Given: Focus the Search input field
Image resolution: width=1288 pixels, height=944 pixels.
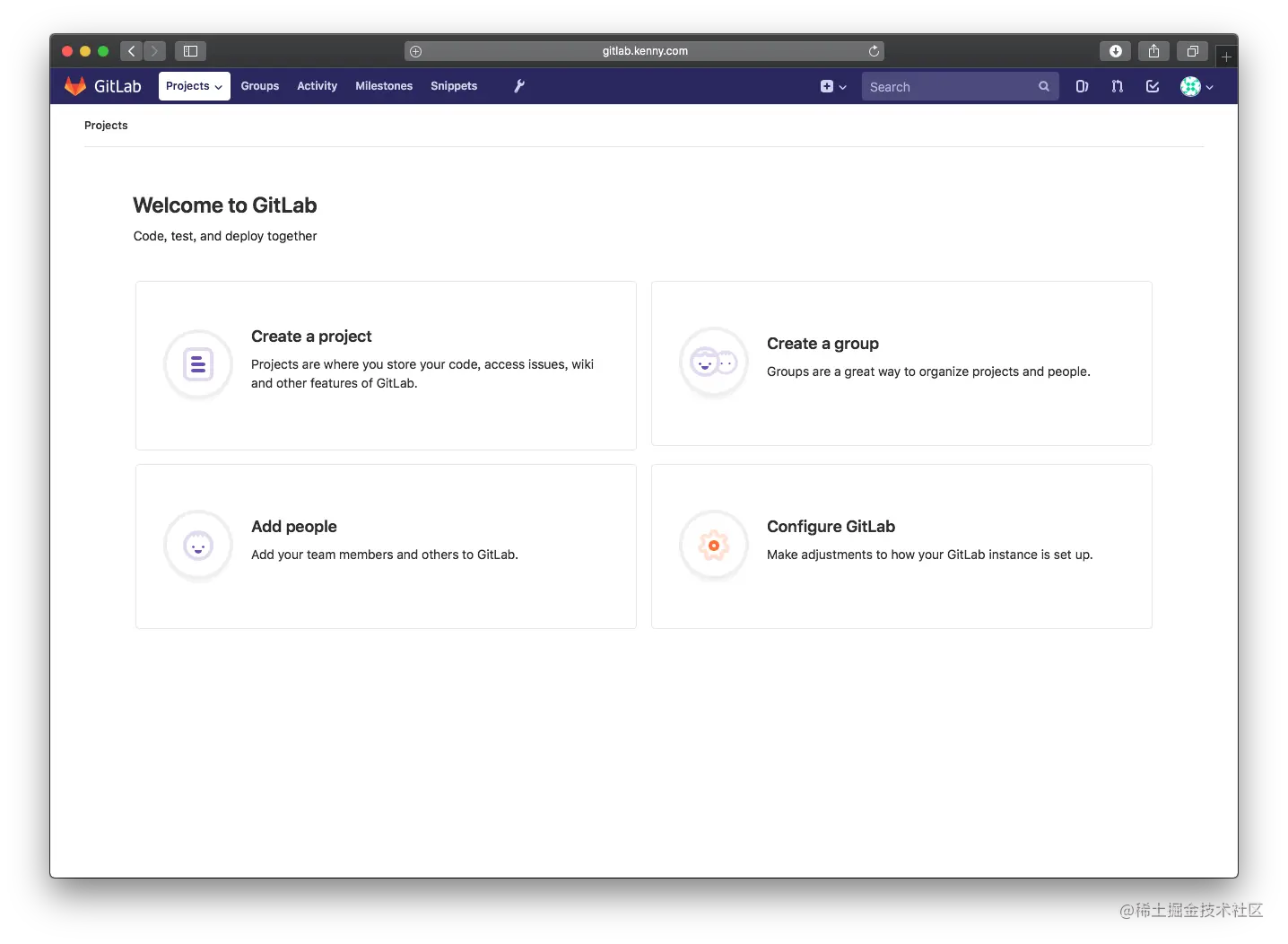Looking at the screenshot, I should (x=960, y=87).
